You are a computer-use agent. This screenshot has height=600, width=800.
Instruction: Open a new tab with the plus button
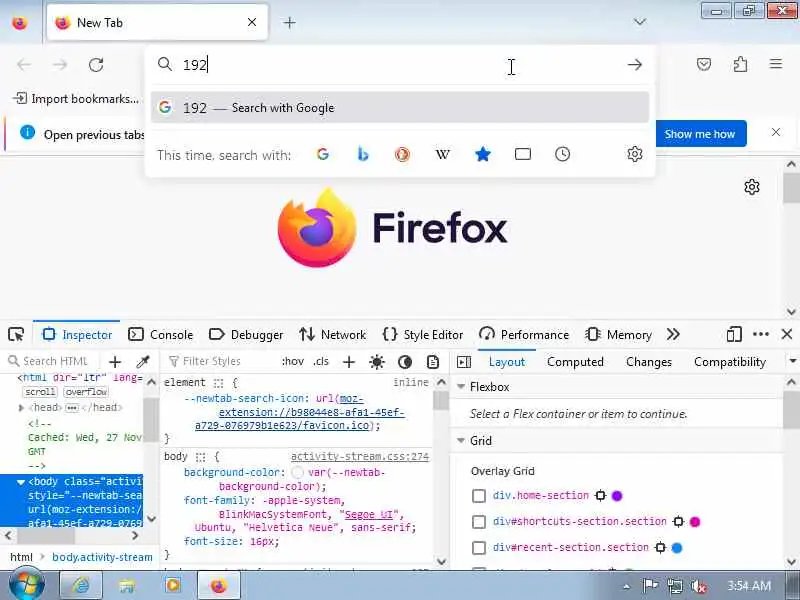pyautogui.click(x=289, y=22)
